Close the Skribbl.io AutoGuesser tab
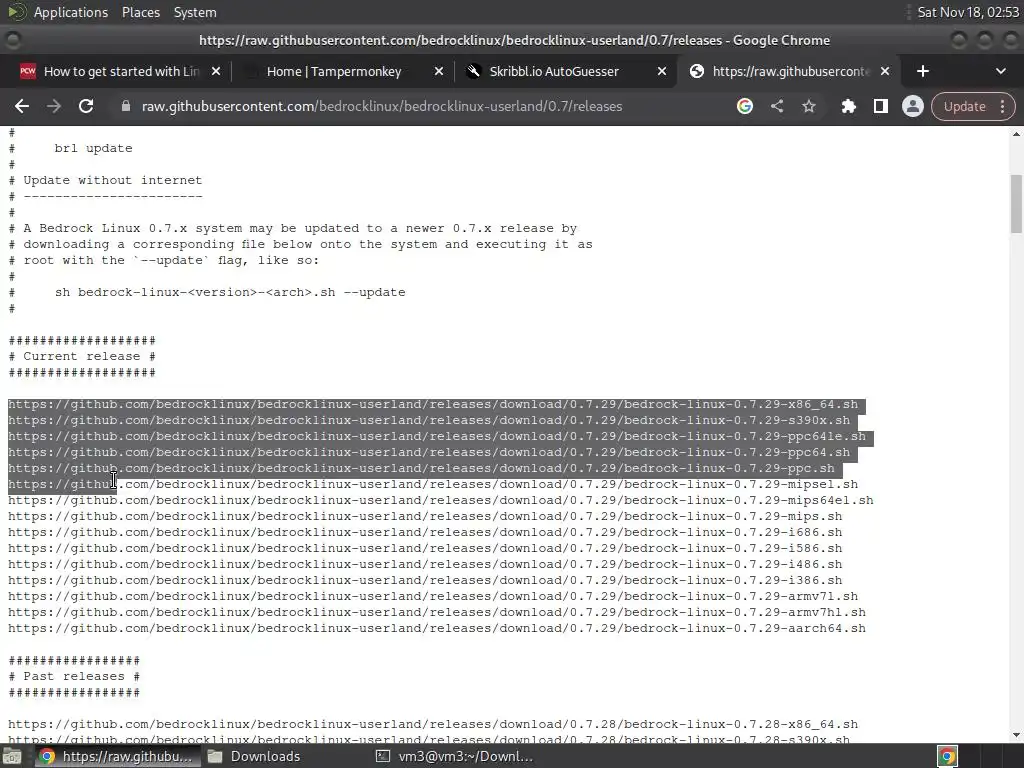 coord(662,71)
